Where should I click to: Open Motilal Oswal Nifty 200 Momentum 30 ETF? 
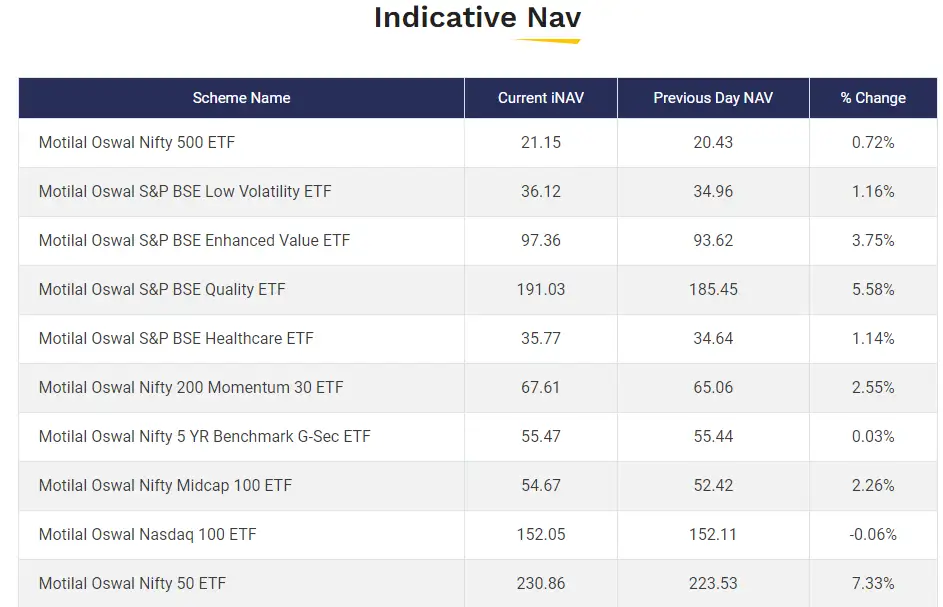click(x=191, y=388)
